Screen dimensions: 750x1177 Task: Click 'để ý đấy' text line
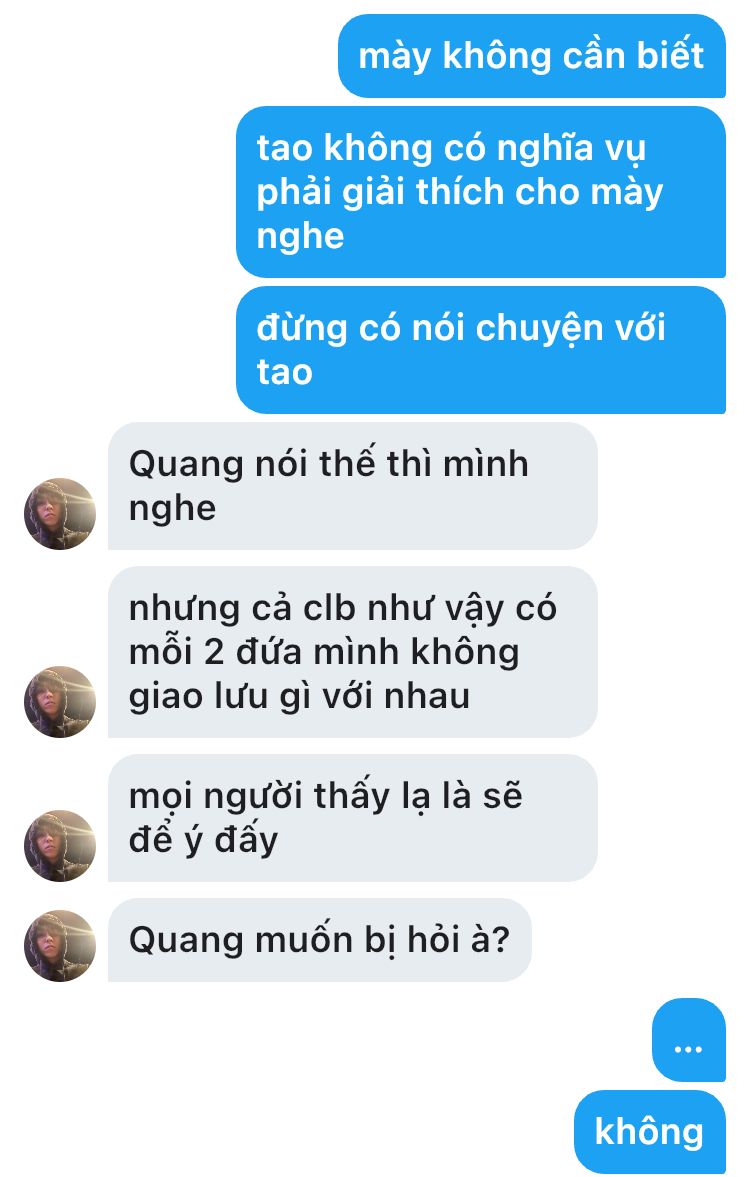coord(203,840)
